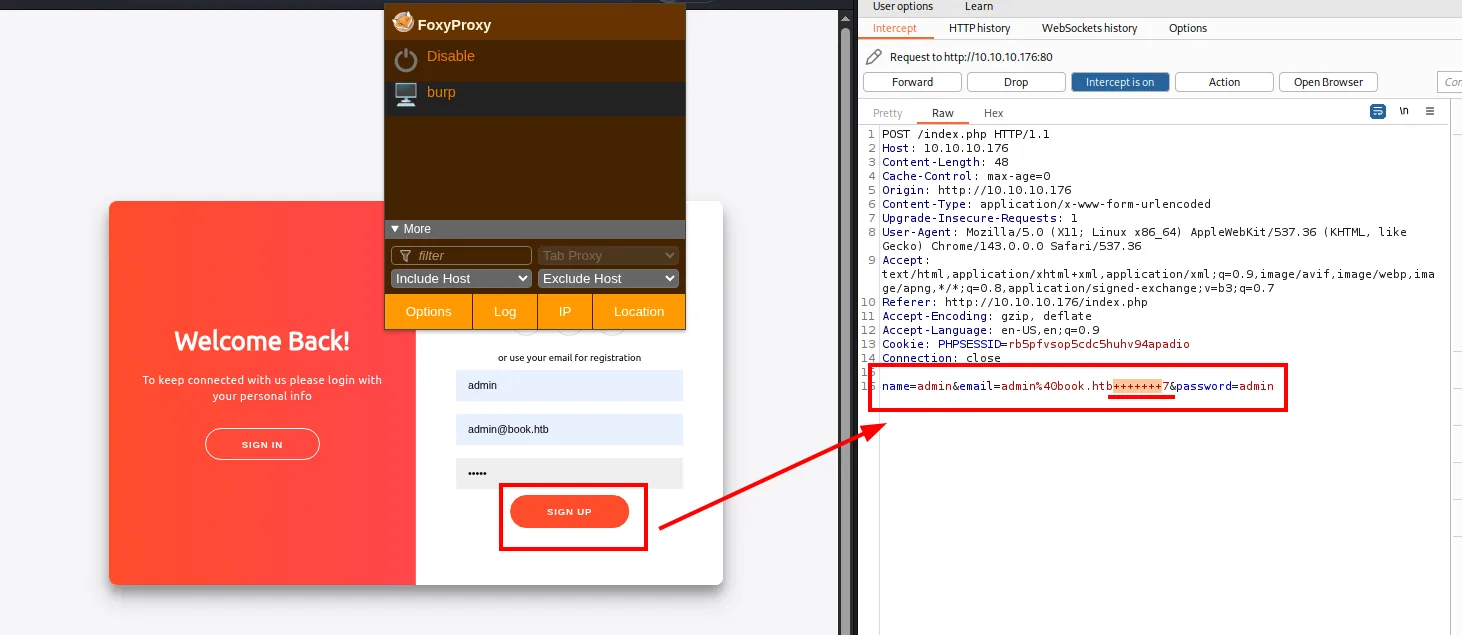Click the Welcome Back! heading
Screen dimensions: 1462x635
[x=262, y=341]
